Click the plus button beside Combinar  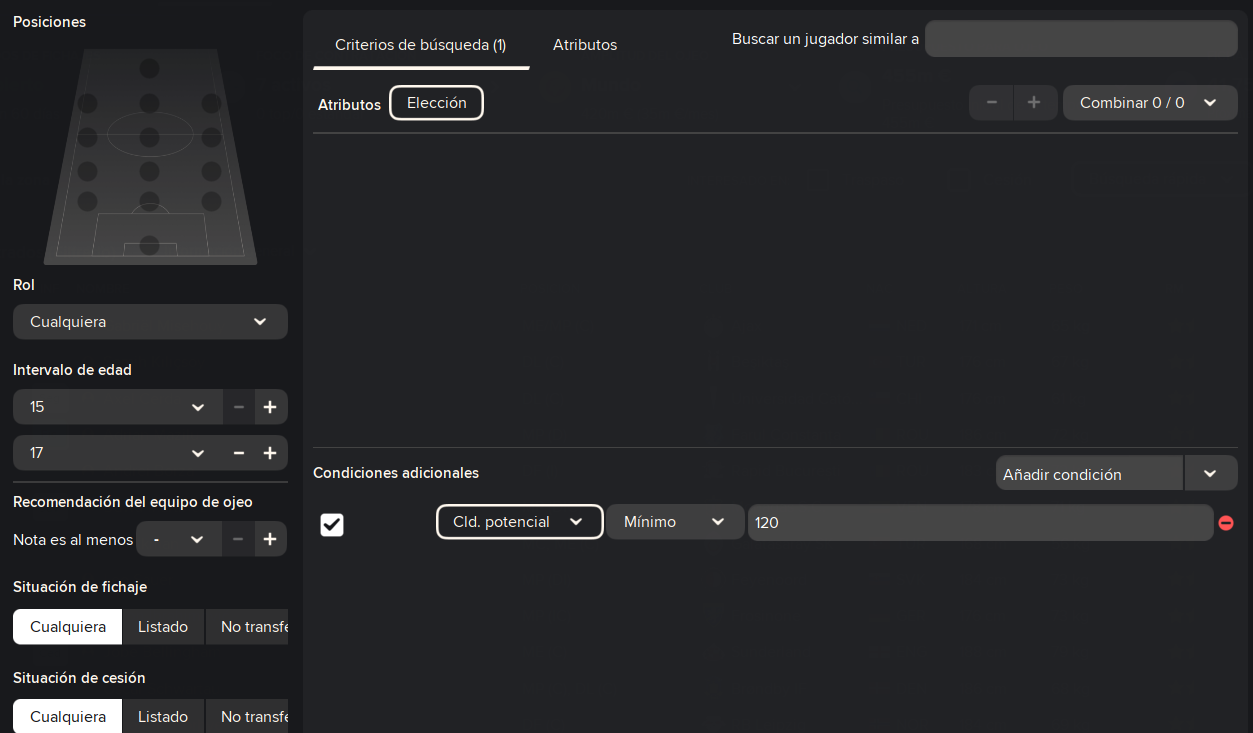(1035, 102)
